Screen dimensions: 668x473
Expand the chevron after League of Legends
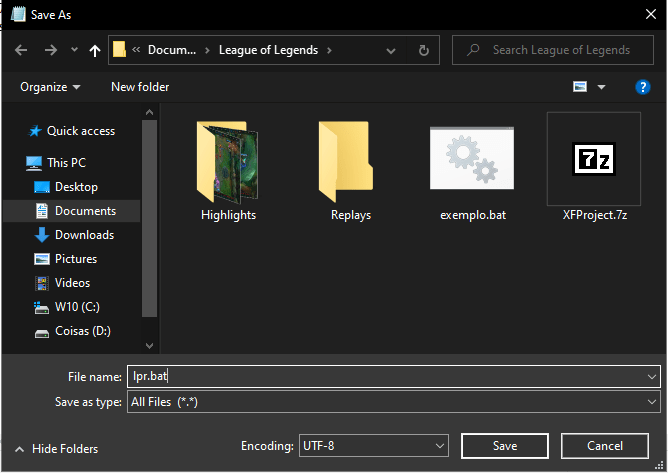[329, 50]
